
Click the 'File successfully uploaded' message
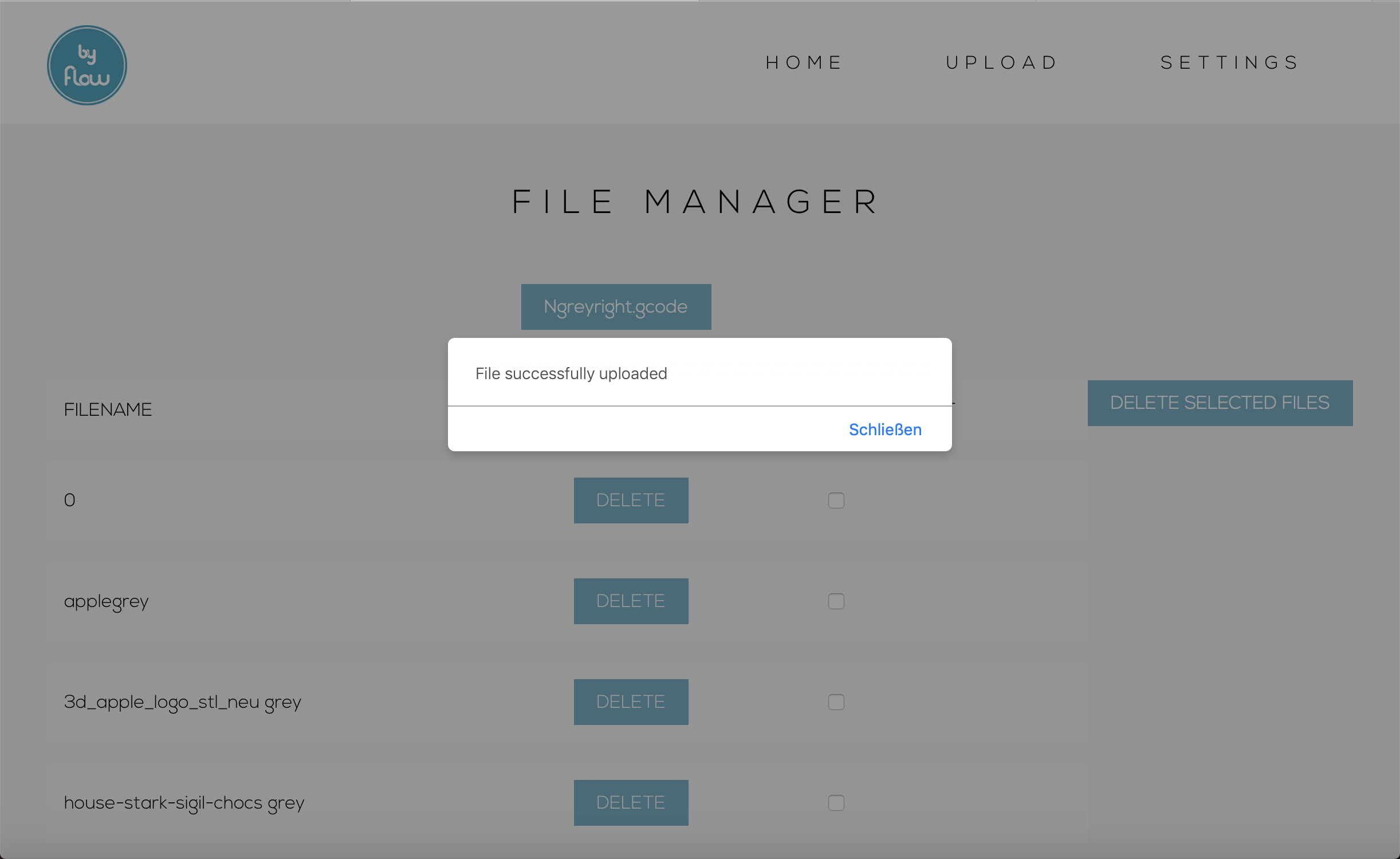pos(571,374)
